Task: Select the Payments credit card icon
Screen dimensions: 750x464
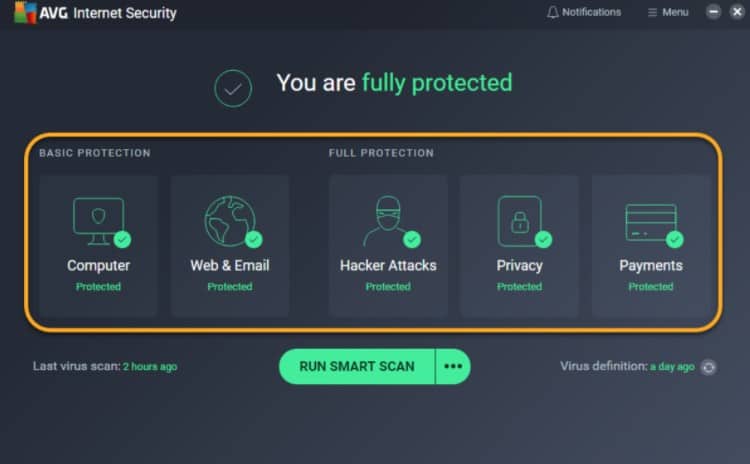Action: 651,223
